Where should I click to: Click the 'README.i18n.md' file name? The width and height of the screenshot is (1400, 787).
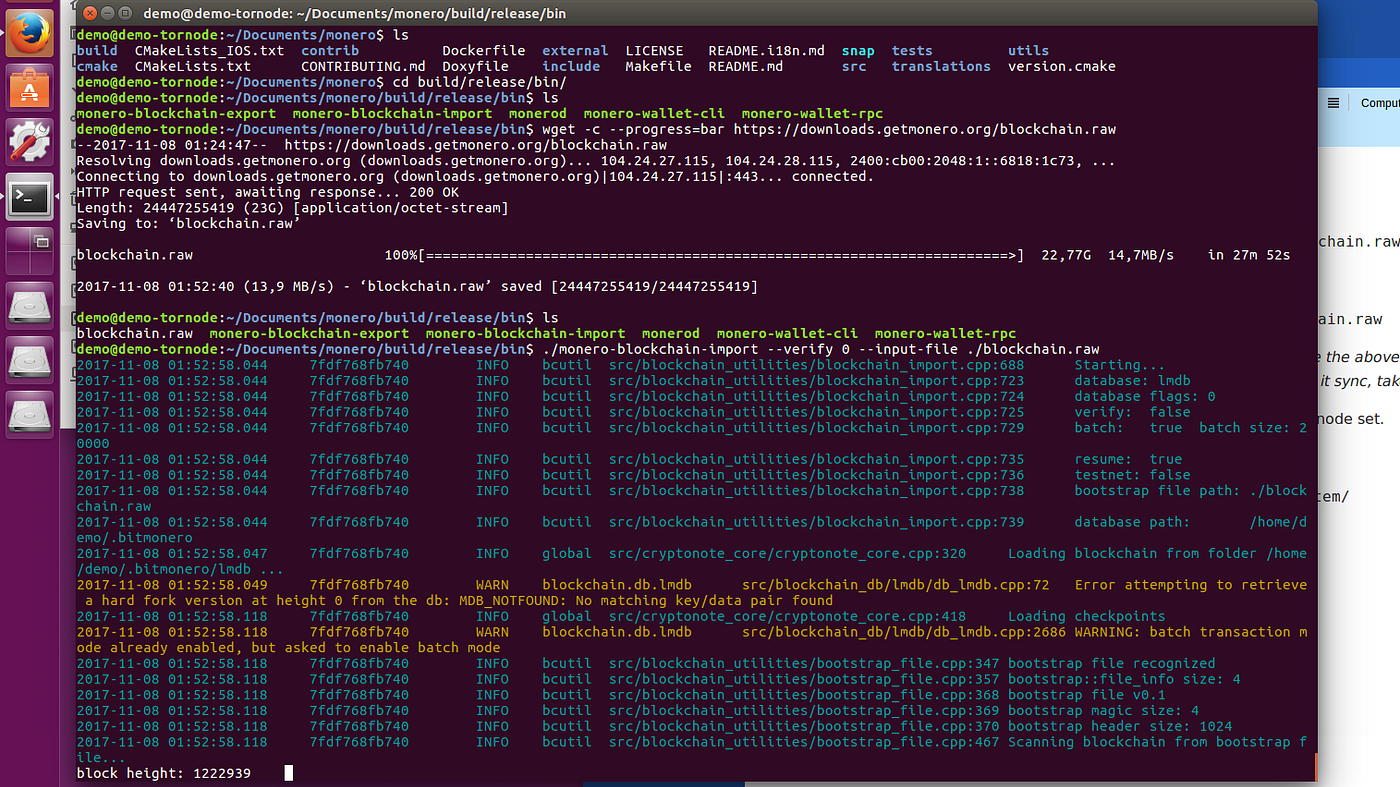(x=767, y=50)
